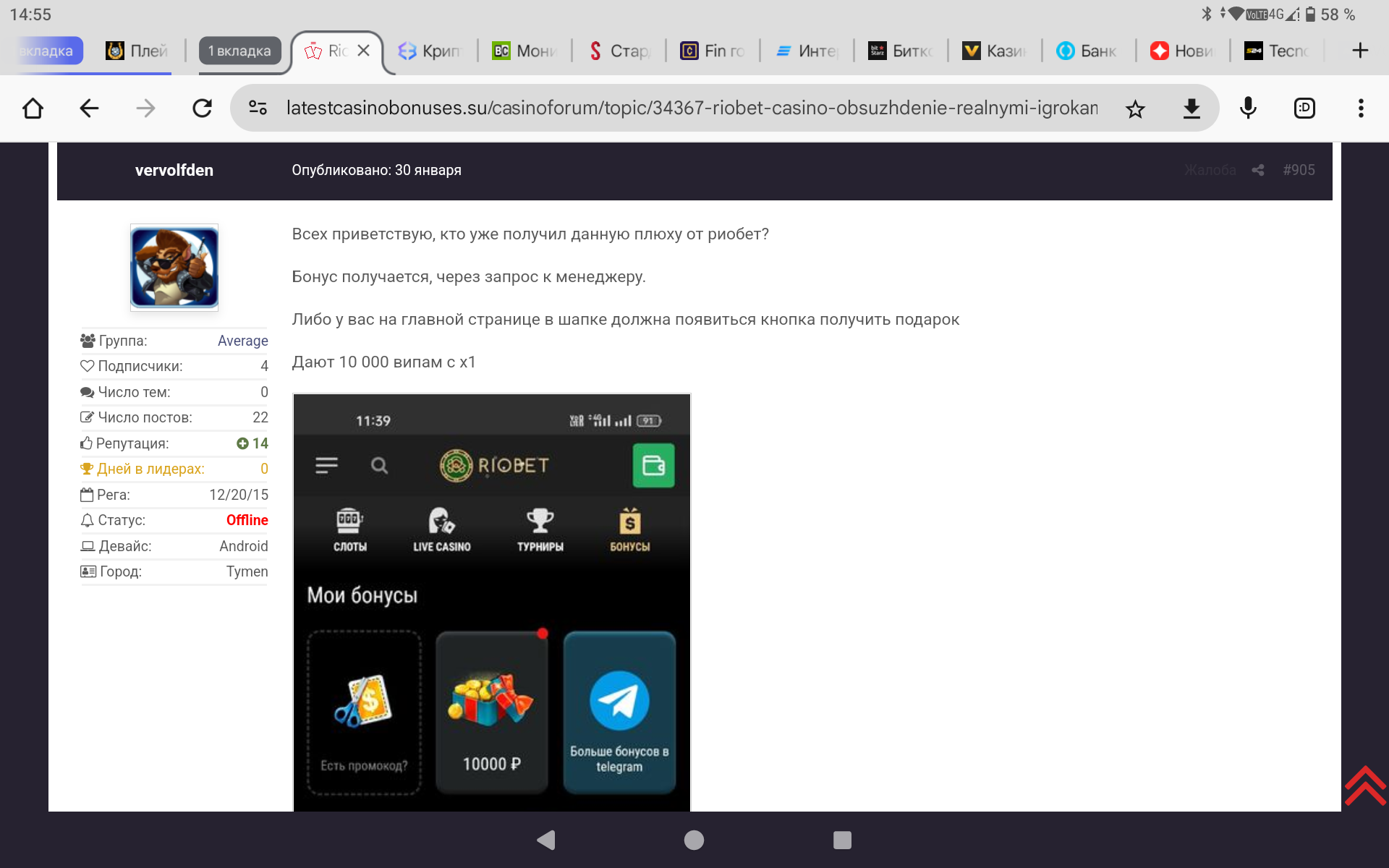Switch to the Крипт tab

430,51
